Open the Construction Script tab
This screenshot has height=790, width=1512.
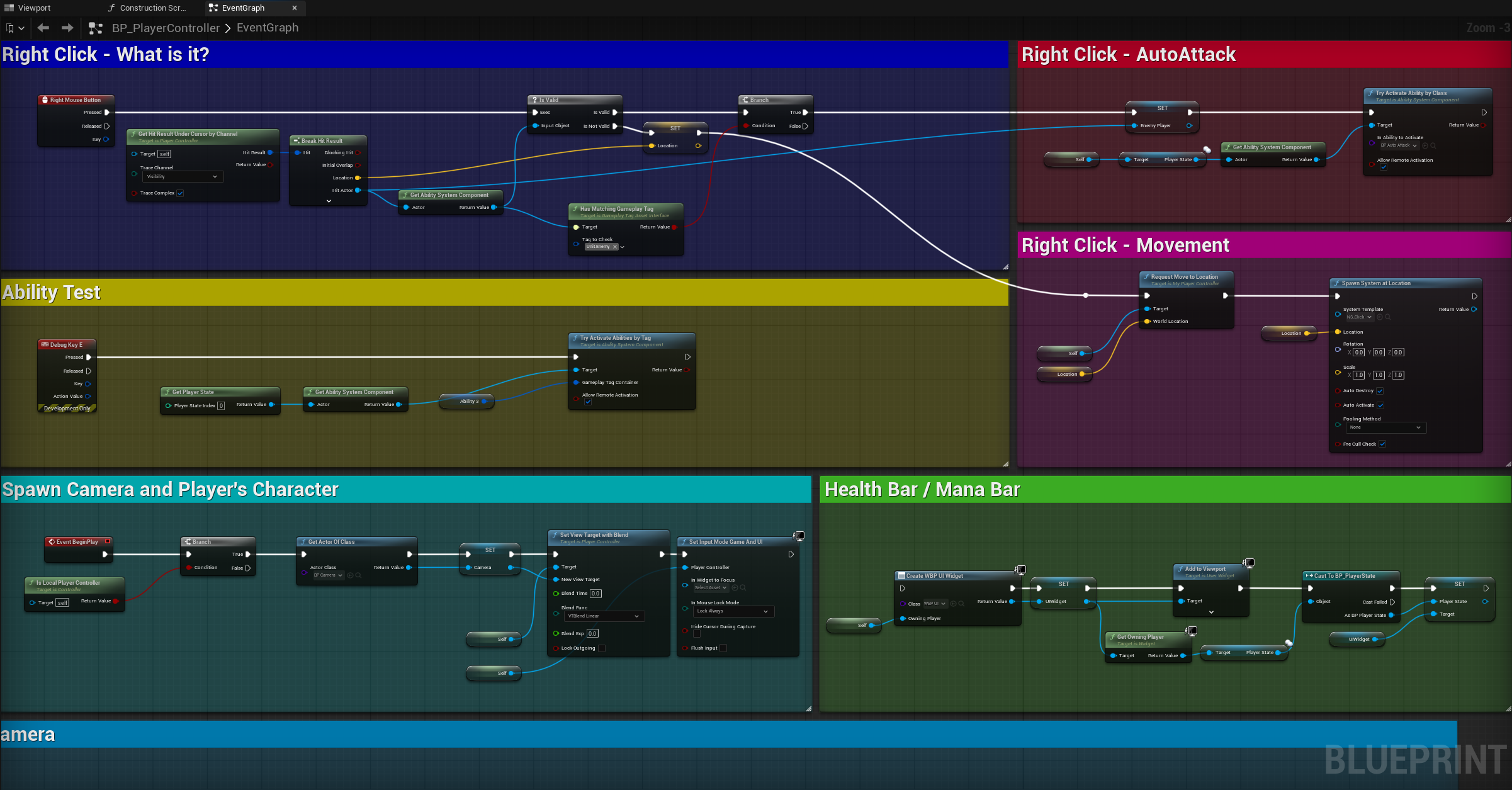(x=147, y=8)
